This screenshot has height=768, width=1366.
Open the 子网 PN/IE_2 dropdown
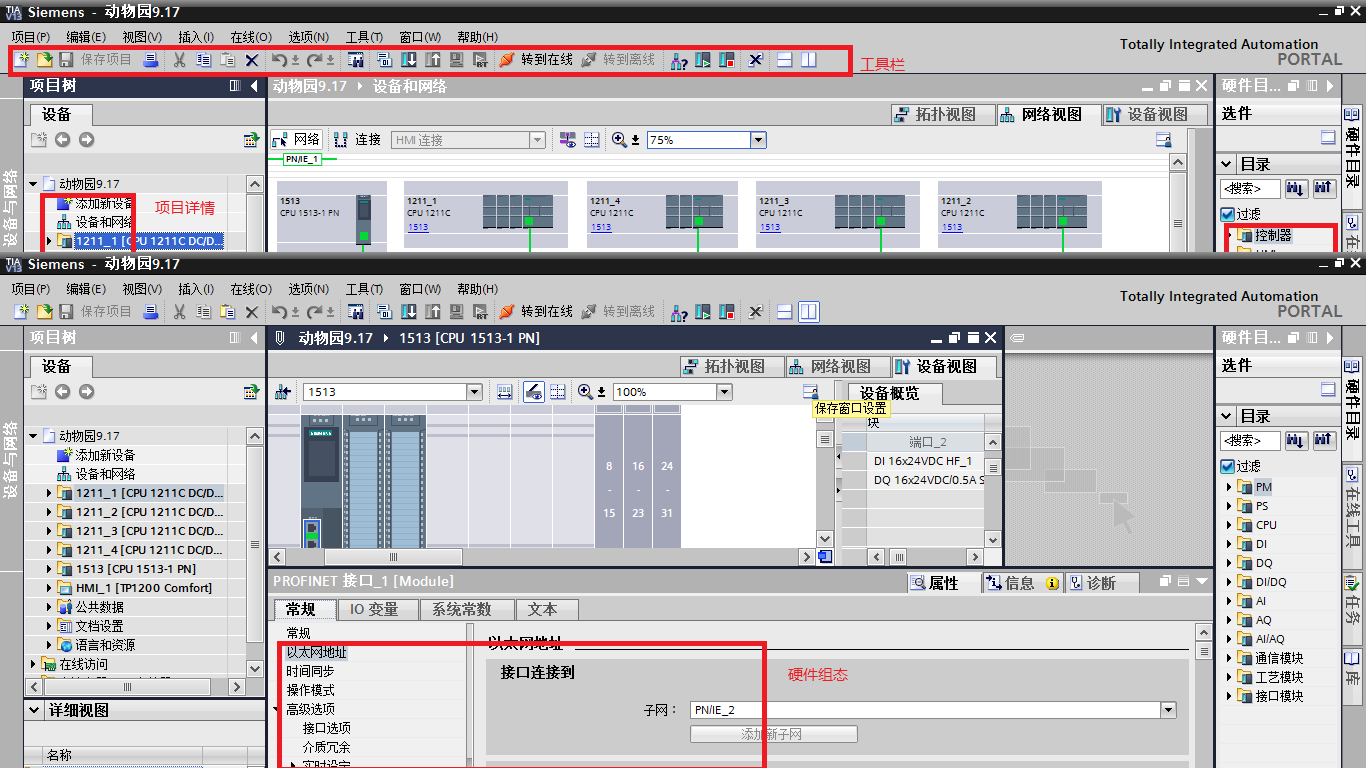(x=1168, y=710)
